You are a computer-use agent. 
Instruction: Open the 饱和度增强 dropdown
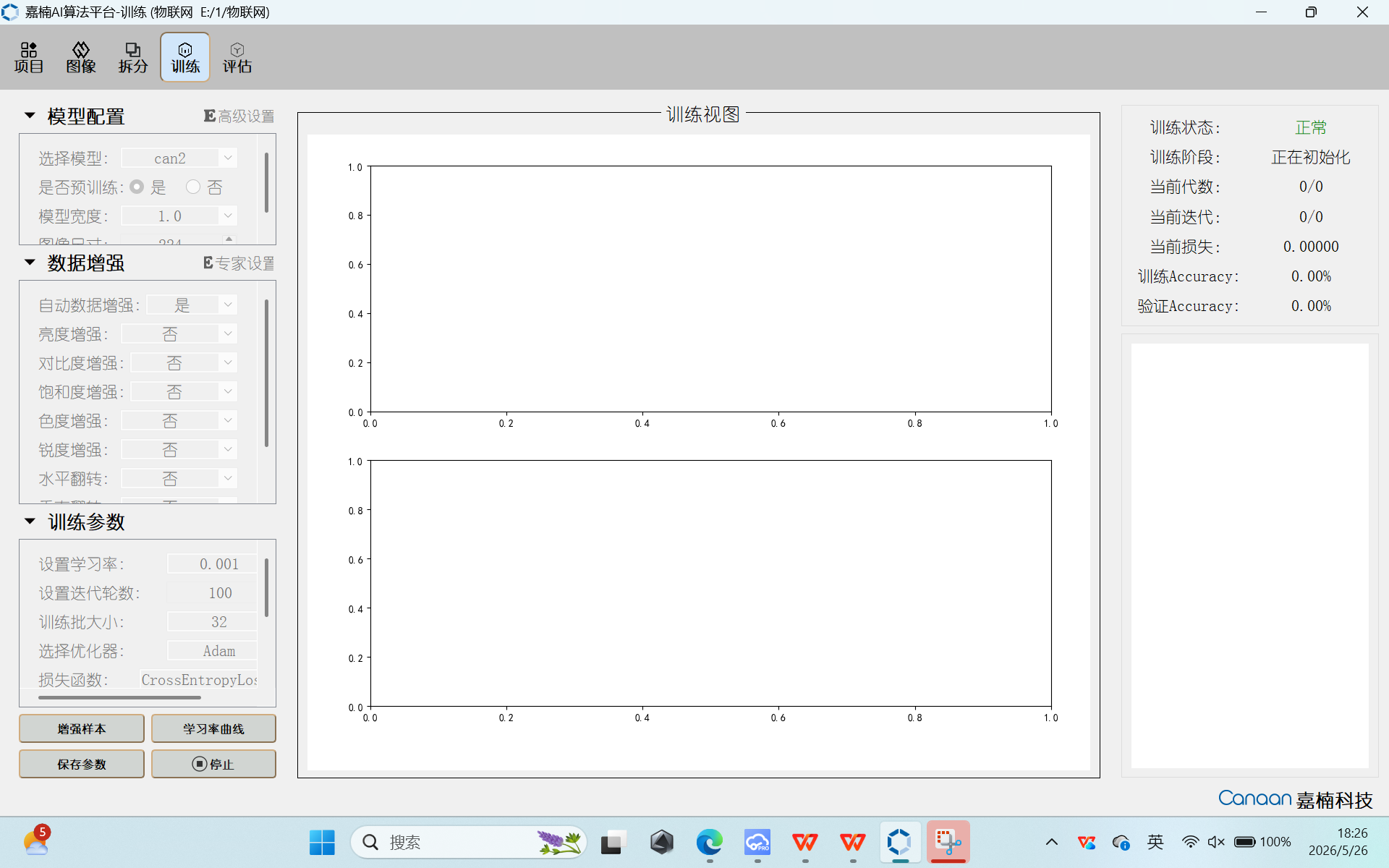[184, 391]
